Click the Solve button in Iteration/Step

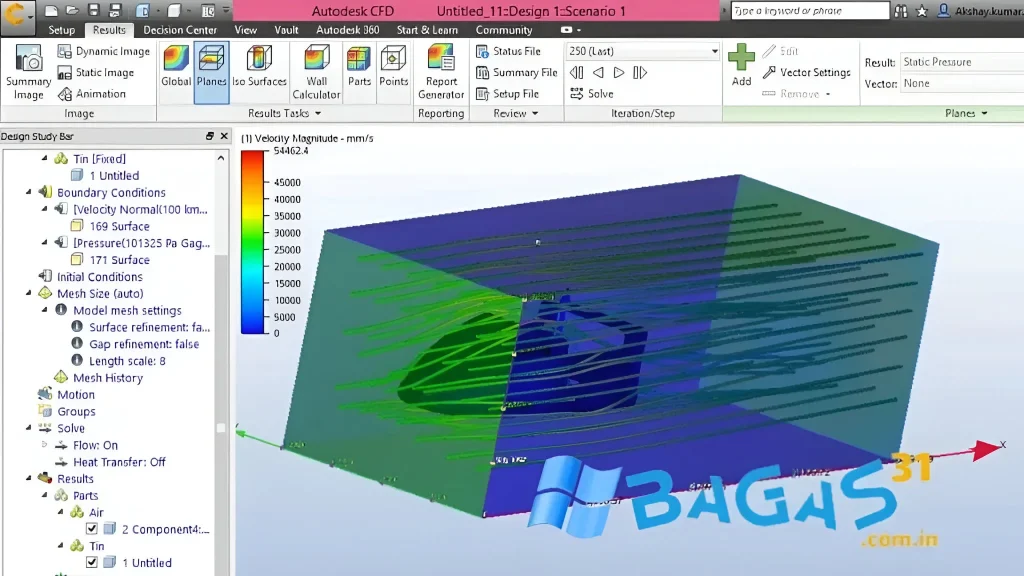point(592,94)
